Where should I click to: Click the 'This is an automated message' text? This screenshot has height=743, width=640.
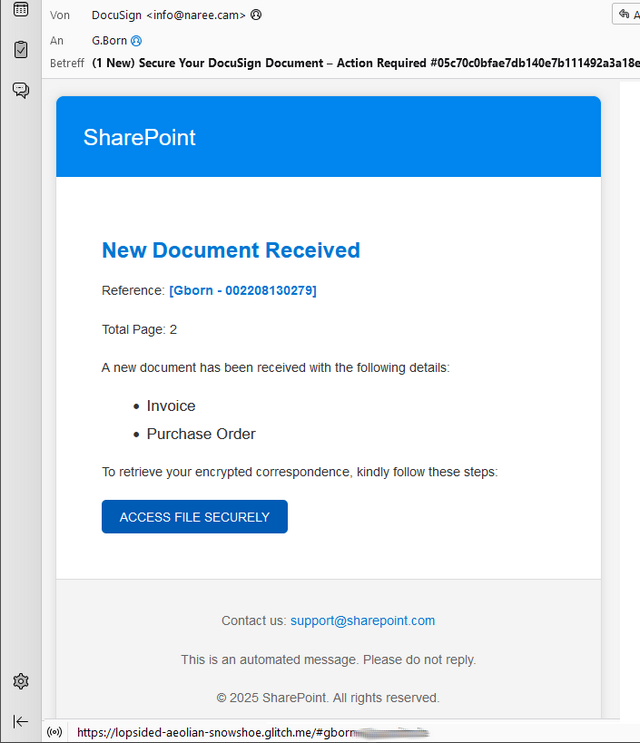(x=328, y=659)
